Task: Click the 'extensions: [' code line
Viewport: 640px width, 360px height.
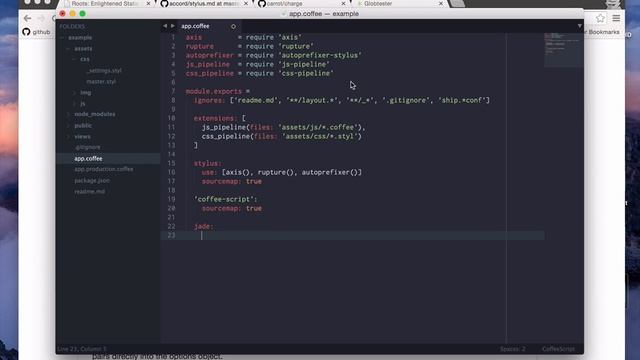Action: [220, 118]
